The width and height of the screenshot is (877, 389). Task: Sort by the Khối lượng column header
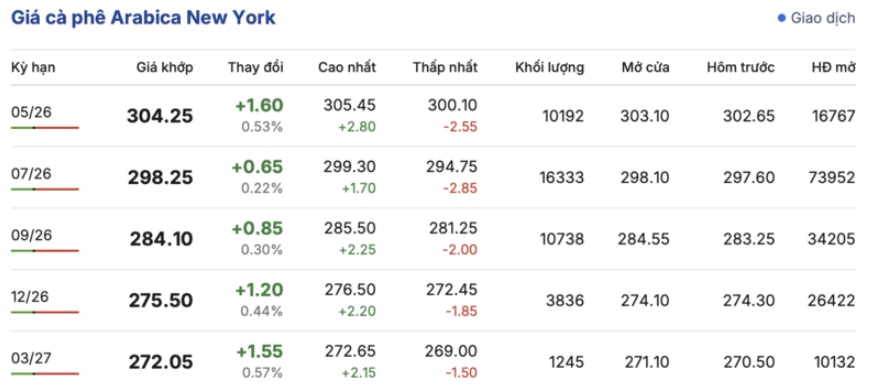[550, 68]
